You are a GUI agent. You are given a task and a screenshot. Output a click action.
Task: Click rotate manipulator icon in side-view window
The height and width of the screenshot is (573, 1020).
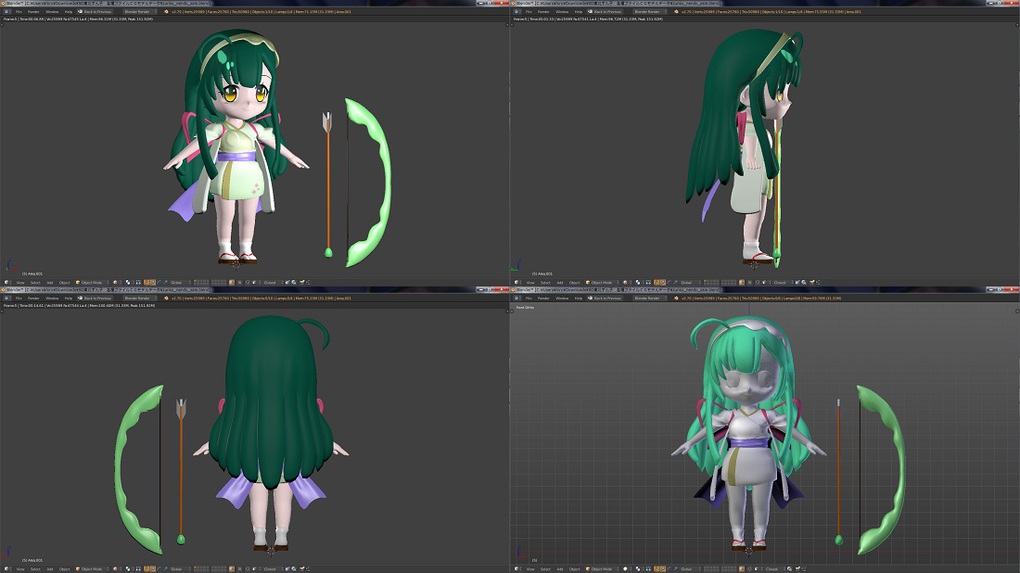pyautogui.click(x=663, y=282)
